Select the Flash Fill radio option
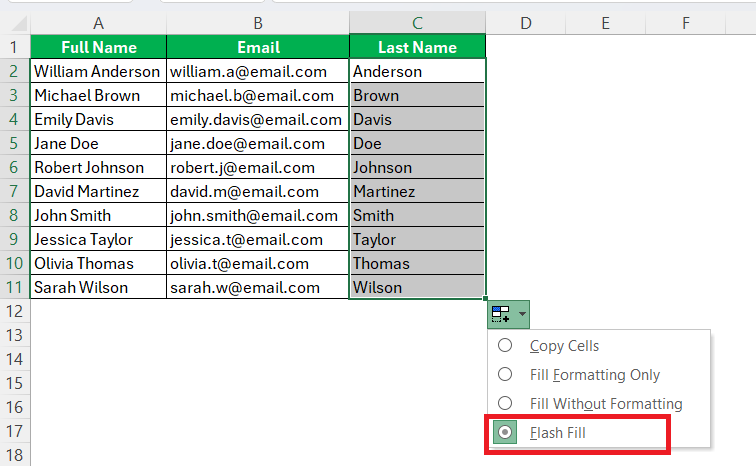This screenshot has width=756, height=466. (505, 432)
